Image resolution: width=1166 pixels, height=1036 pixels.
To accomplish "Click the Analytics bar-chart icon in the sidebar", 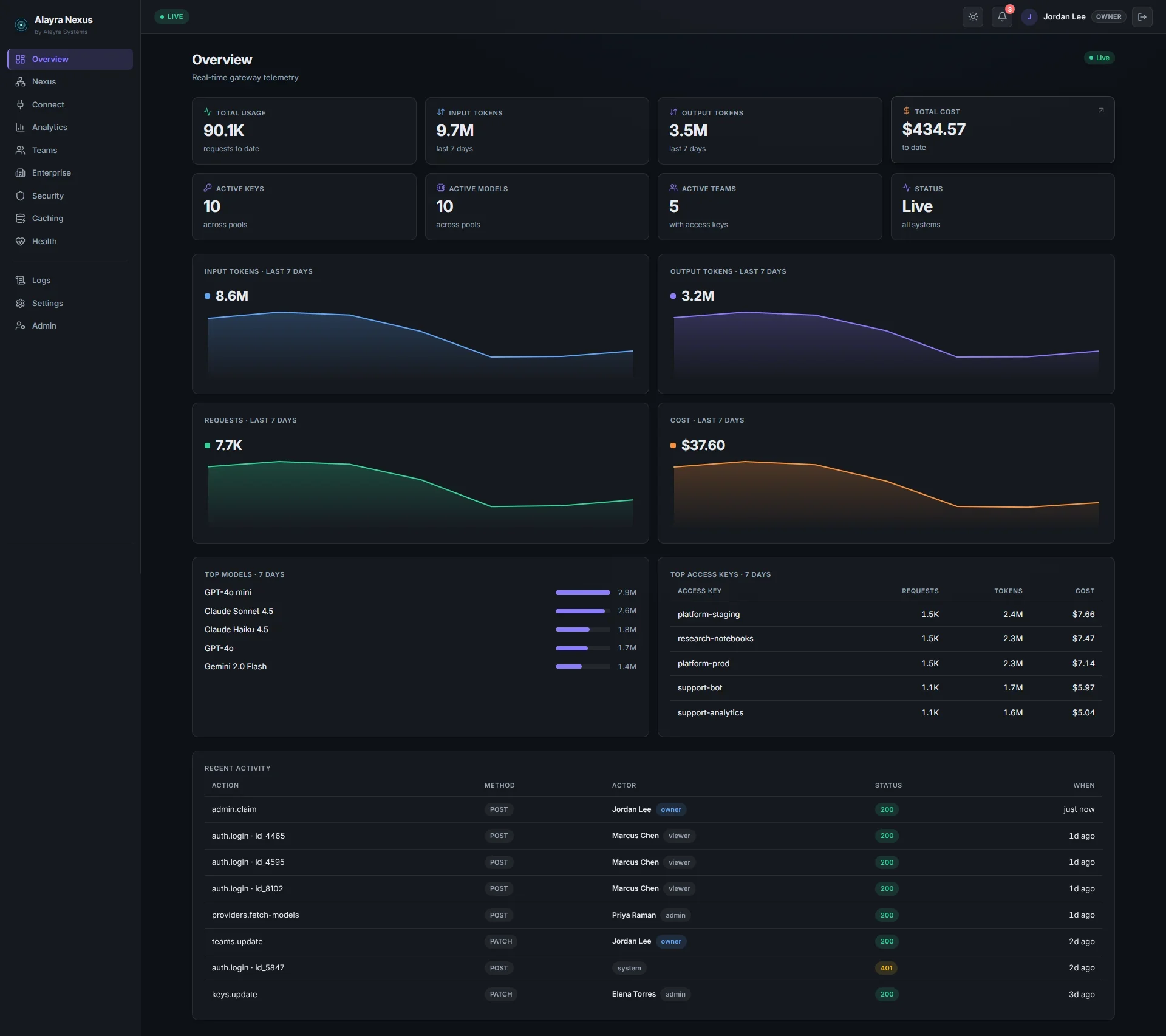I will pyautogui.click(x=20, y=128).
